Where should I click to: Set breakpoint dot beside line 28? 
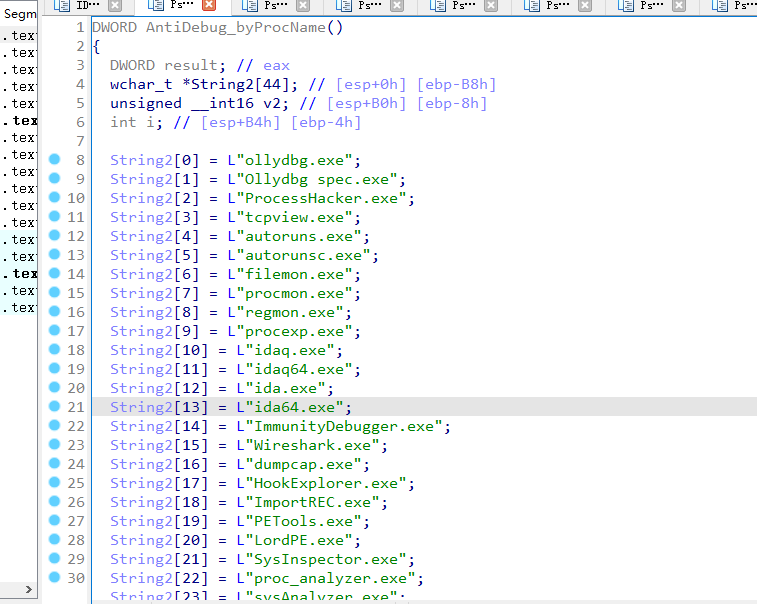coord(55,539)
